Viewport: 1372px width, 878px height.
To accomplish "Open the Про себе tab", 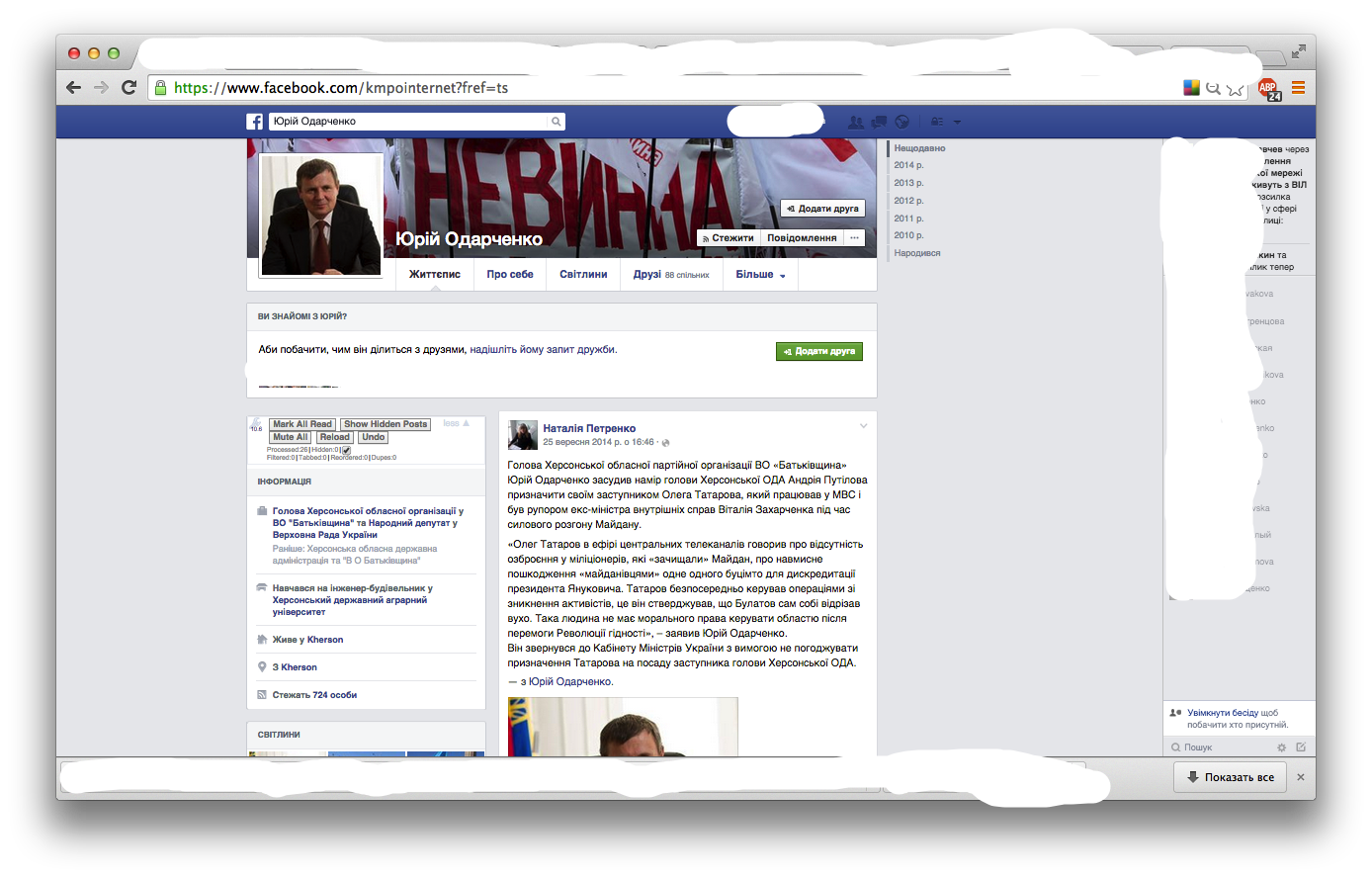I will [510, 274].
